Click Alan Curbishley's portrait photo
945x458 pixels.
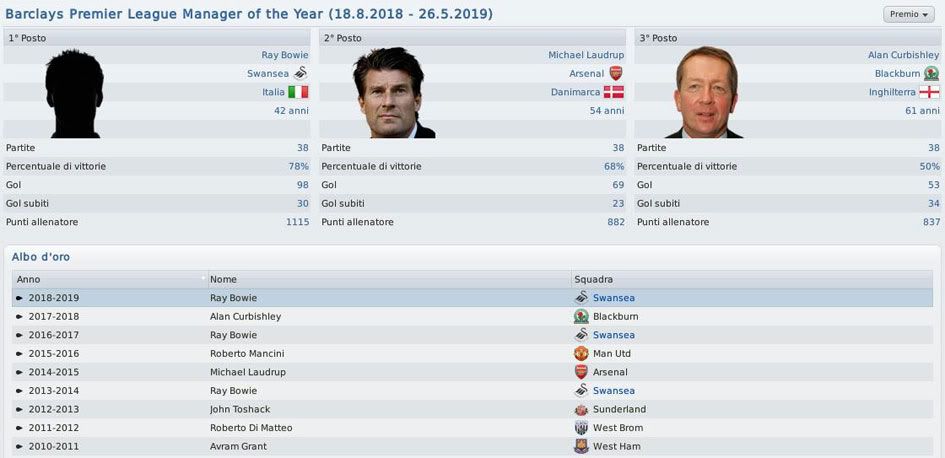[x=706, y=92]
